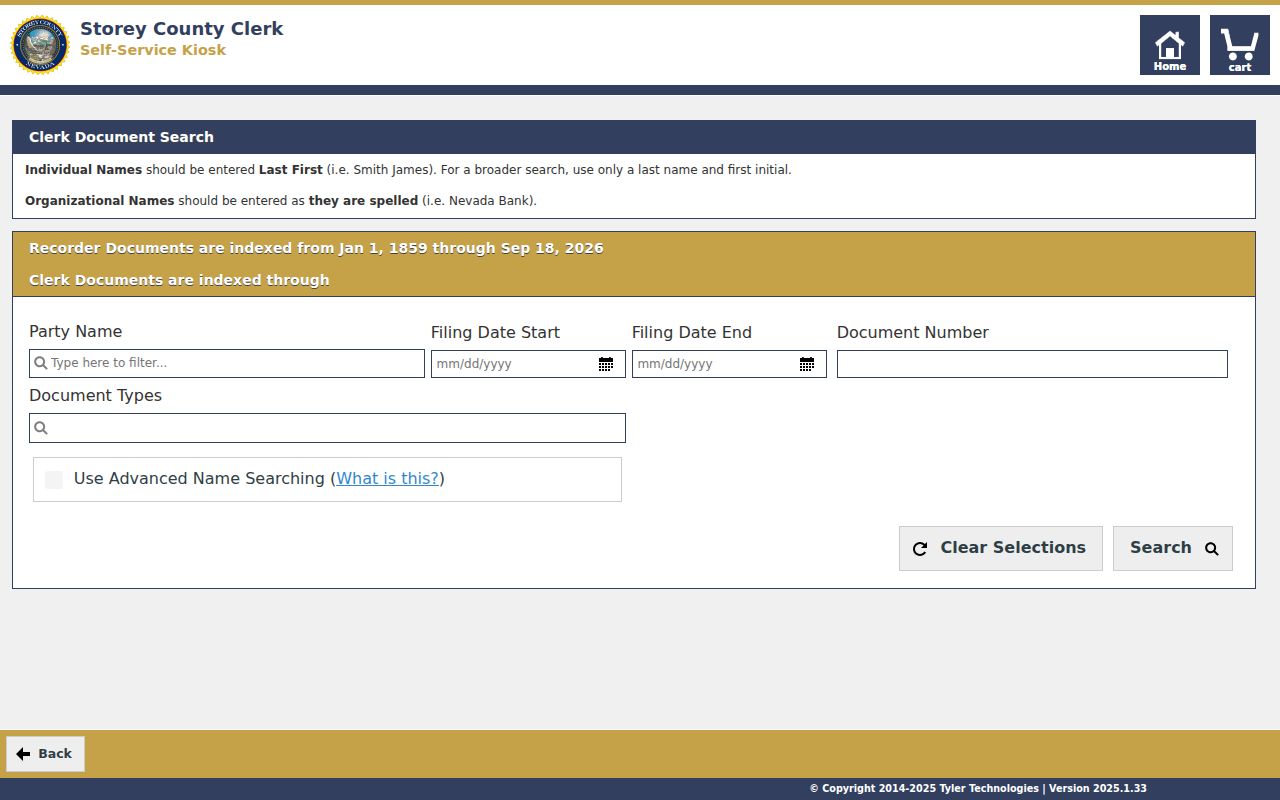Open the shopping cart icon
The width and height of the screenshot is (1280, 800).
1240,45
